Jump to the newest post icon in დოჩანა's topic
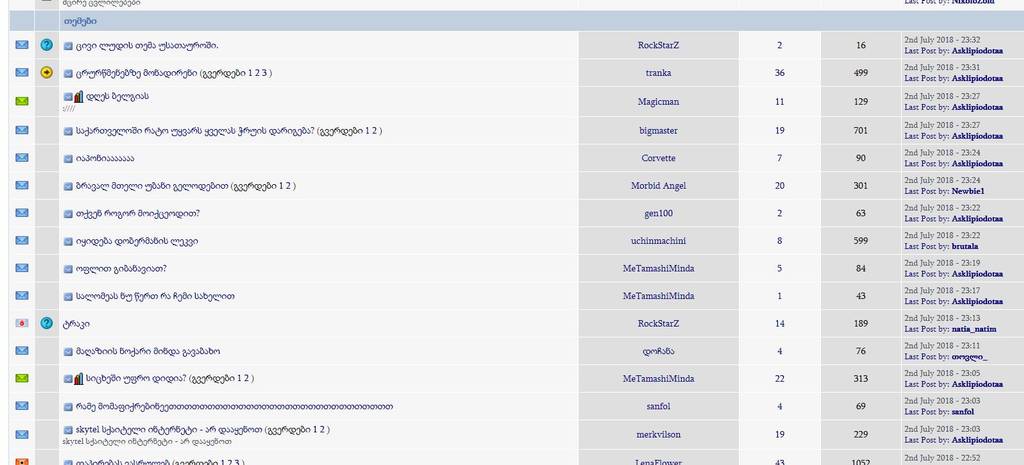This screenshot has width=1024, height=465. 68,352
